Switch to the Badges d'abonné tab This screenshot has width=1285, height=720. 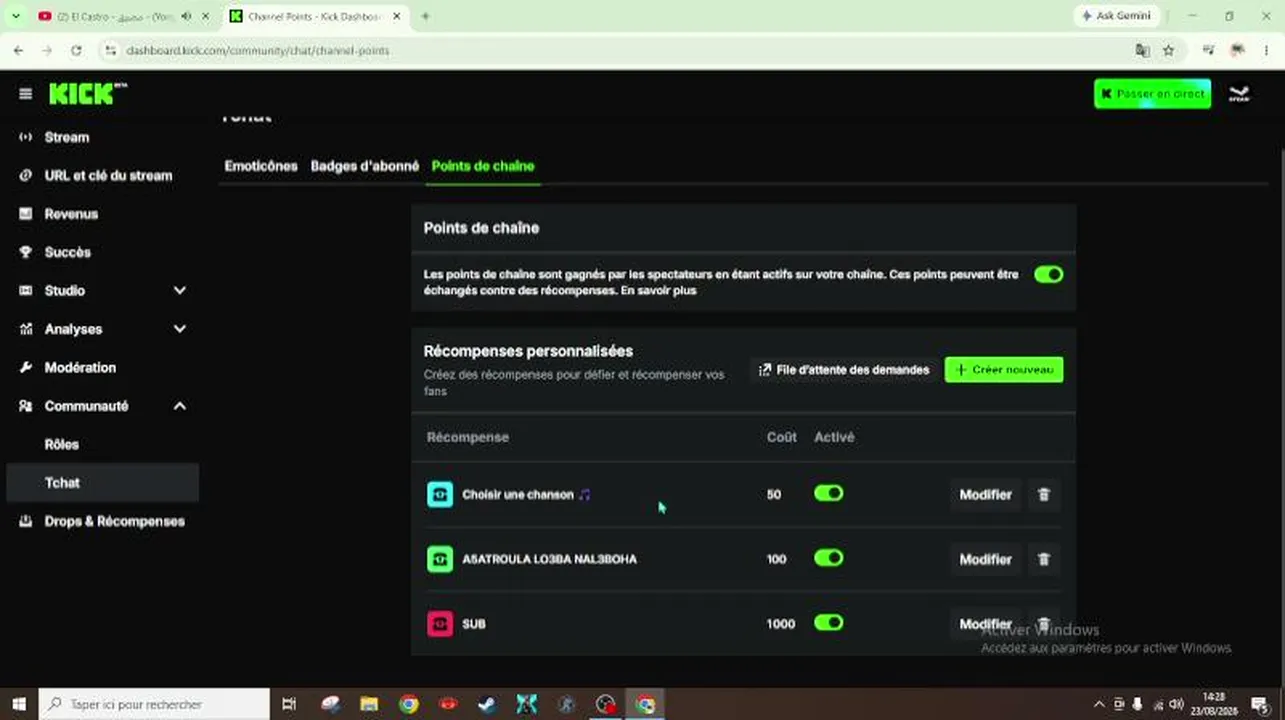(x=365, y=166)
